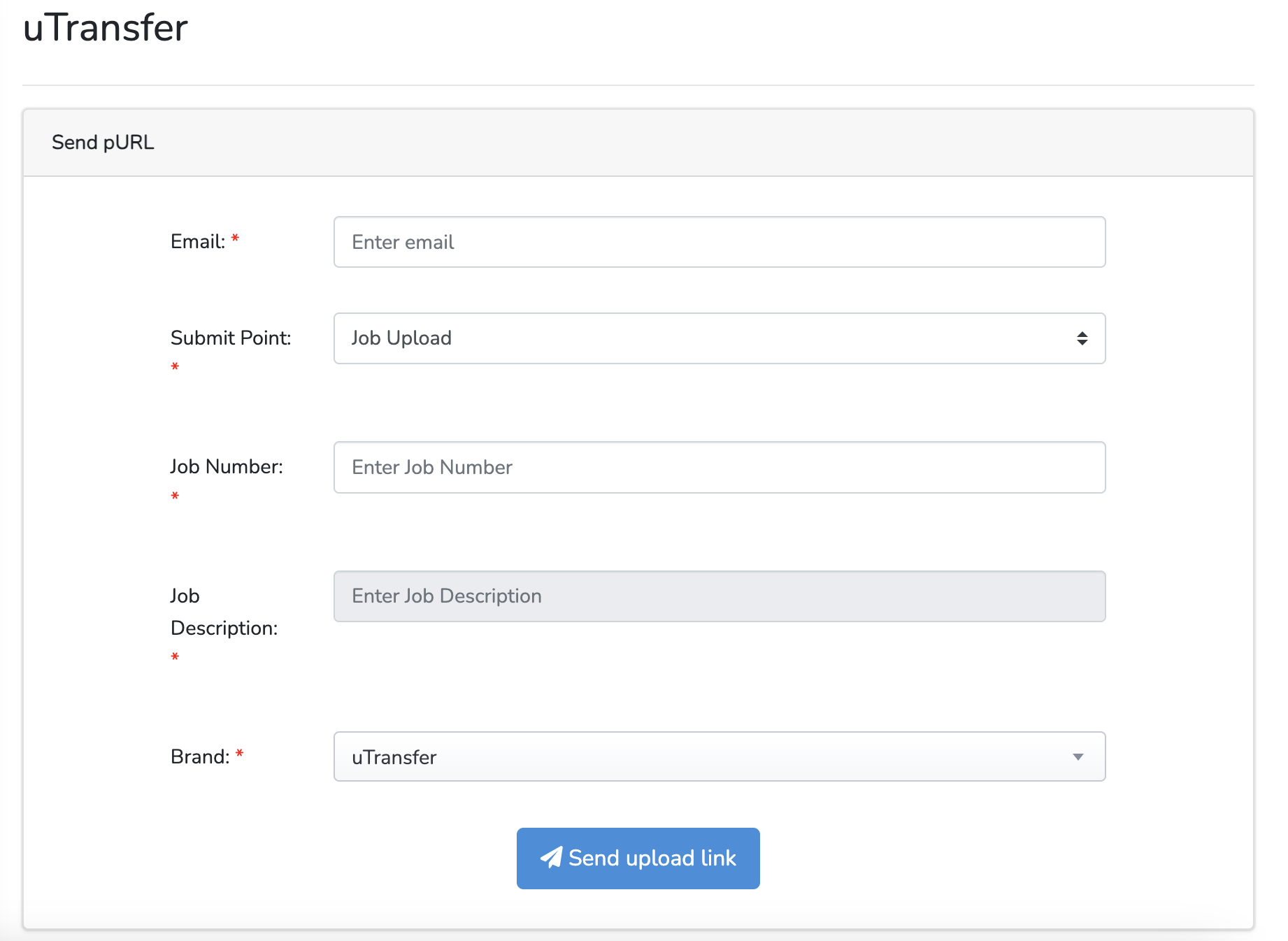Click the Brand label text
Image resolution: width=1288 pixels, height=941 pixels.
[200, 757]
